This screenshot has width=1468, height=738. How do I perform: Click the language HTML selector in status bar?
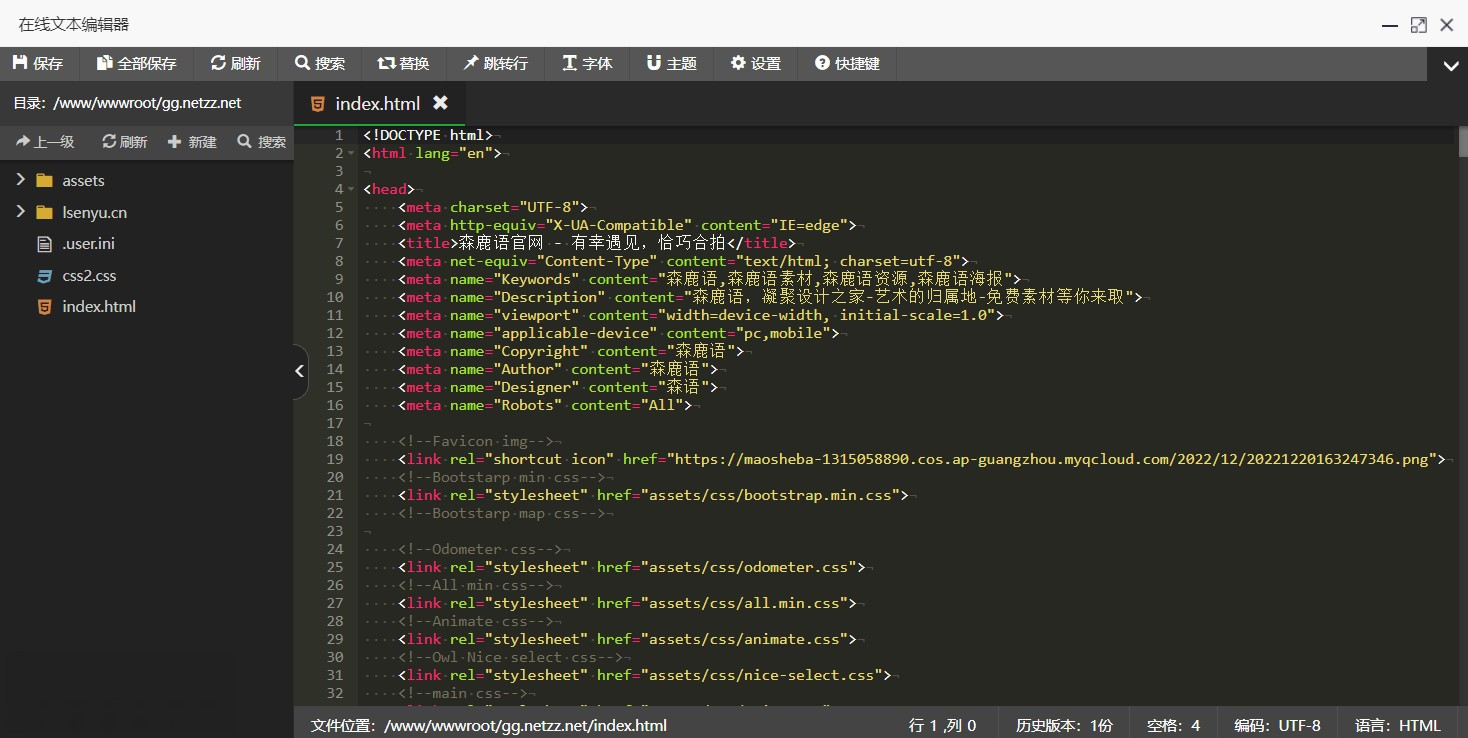1397,725
